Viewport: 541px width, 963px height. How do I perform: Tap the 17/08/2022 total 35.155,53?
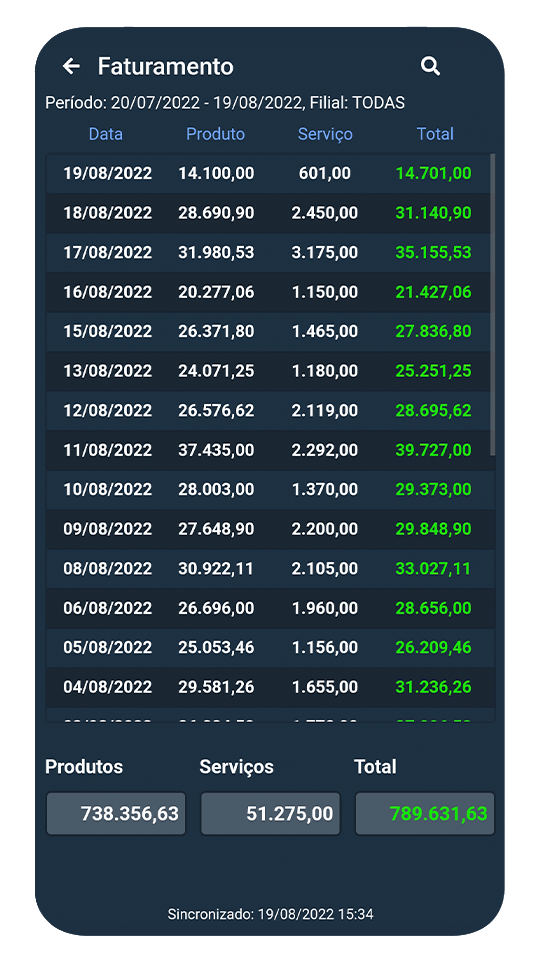434,252
